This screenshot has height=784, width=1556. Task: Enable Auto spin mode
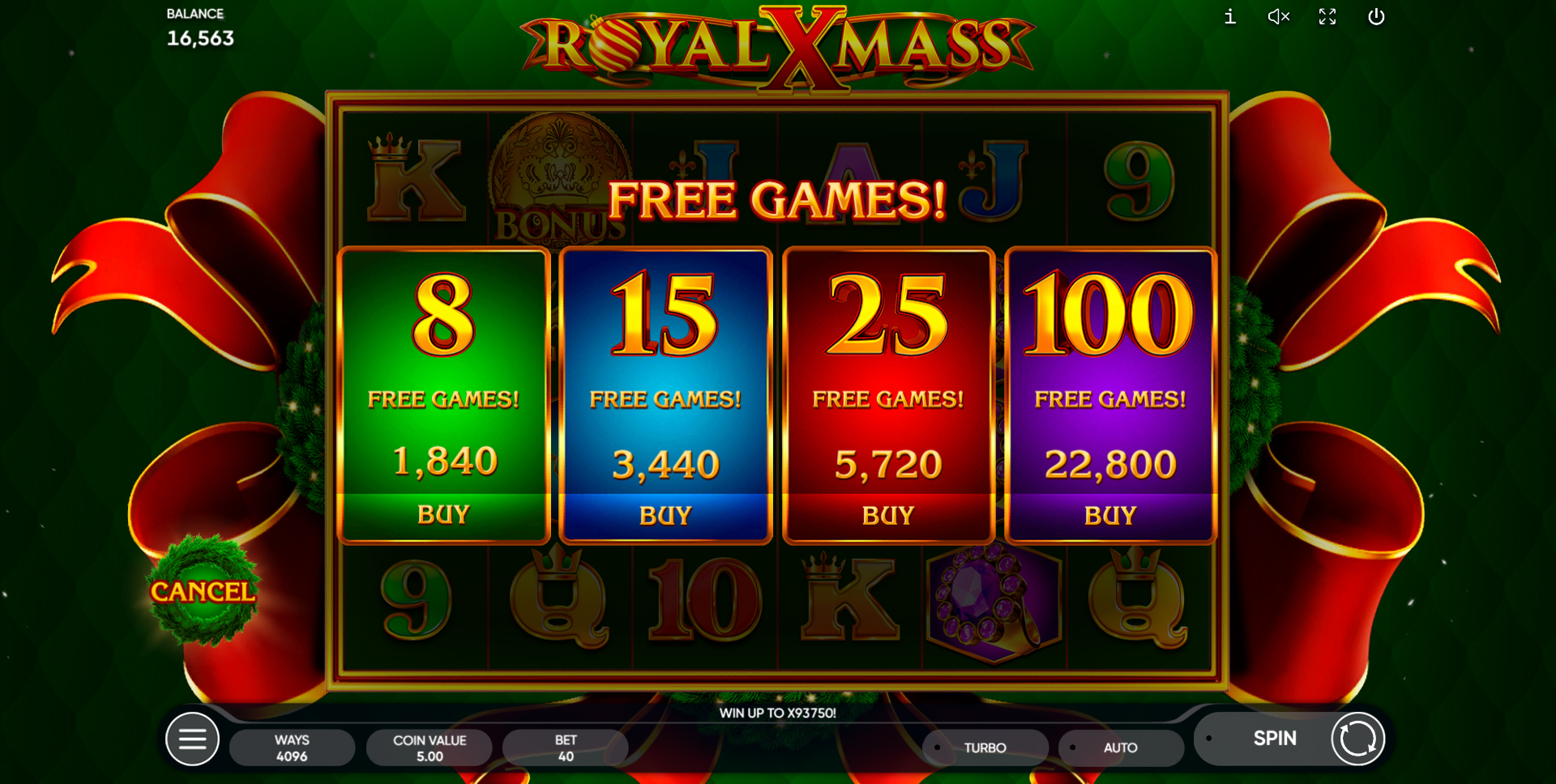(x=1120, y=748)
